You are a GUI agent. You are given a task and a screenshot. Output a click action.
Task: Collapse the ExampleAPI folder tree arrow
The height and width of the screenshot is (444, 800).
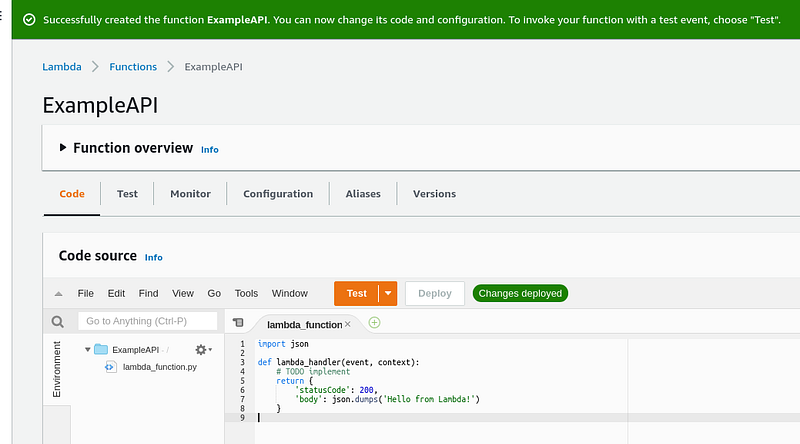[x=88, y=350]
